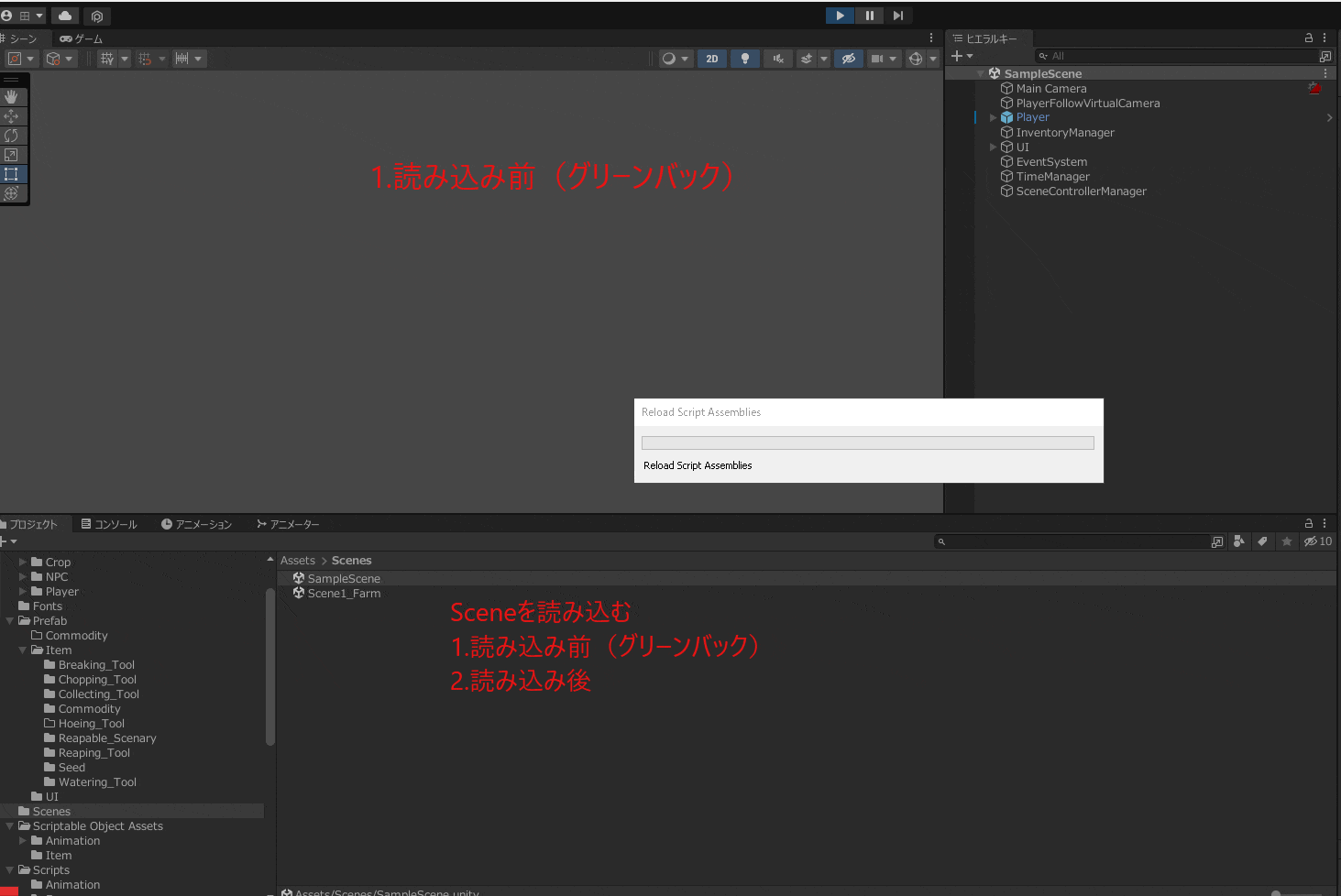This screenshot has width=1341, height=896.
Task: Click the Hierarchy search field
Action: [1176, 56]
